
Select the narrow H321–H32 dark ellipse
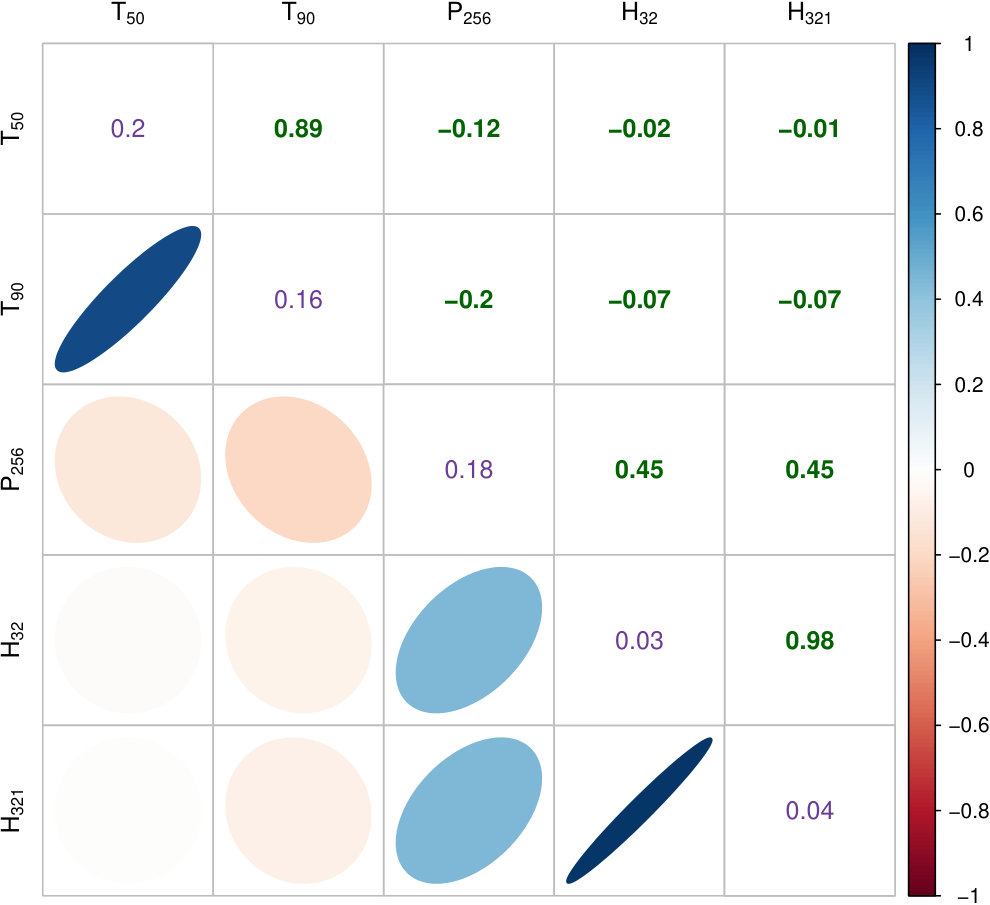tap(639, 810)
